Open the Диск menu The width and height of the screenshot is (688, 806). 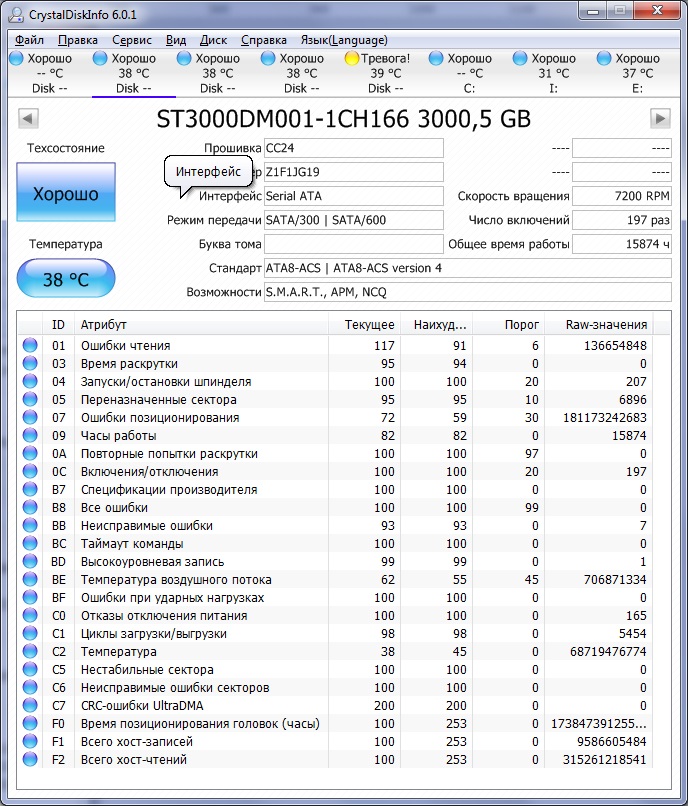pos(213,40)
